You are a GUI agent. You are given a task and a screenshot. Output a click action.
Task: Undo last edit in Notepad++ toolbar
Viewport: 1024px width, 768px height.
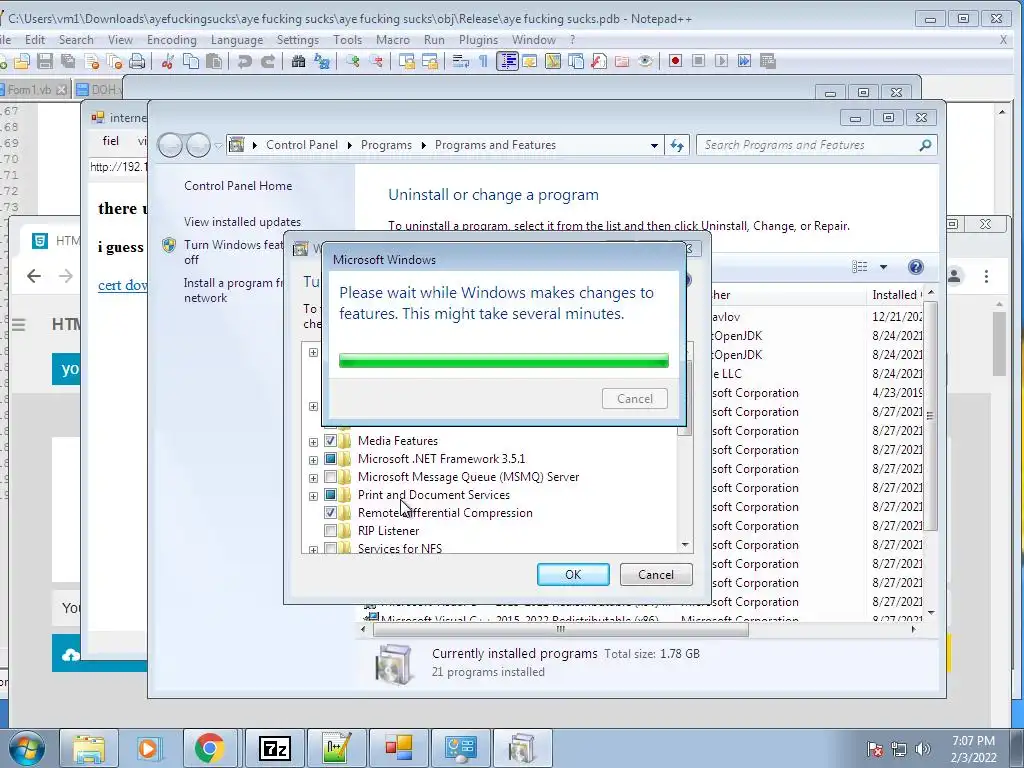click(x=244, y=61)
